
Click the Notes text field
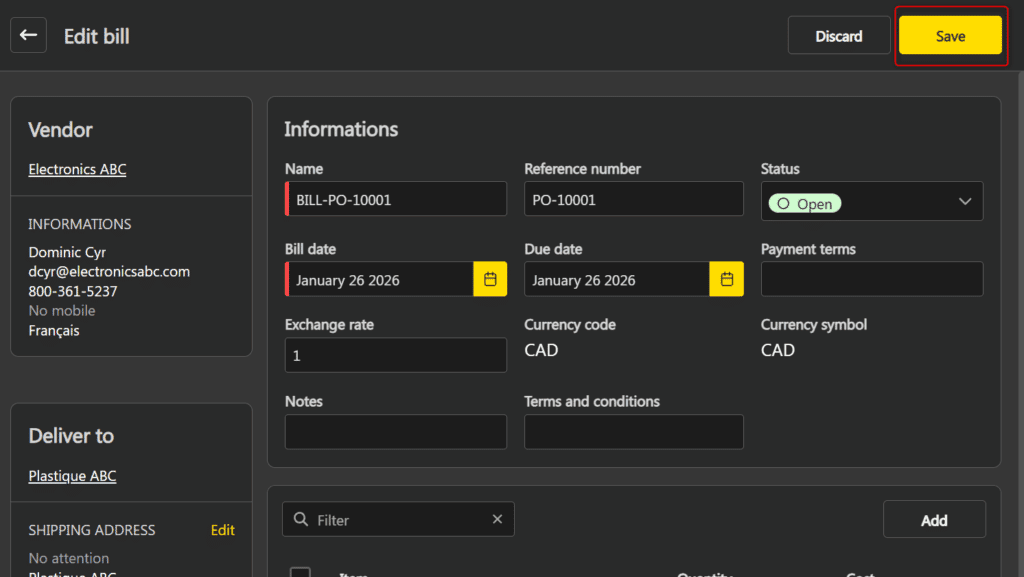[x=395, y=432]
